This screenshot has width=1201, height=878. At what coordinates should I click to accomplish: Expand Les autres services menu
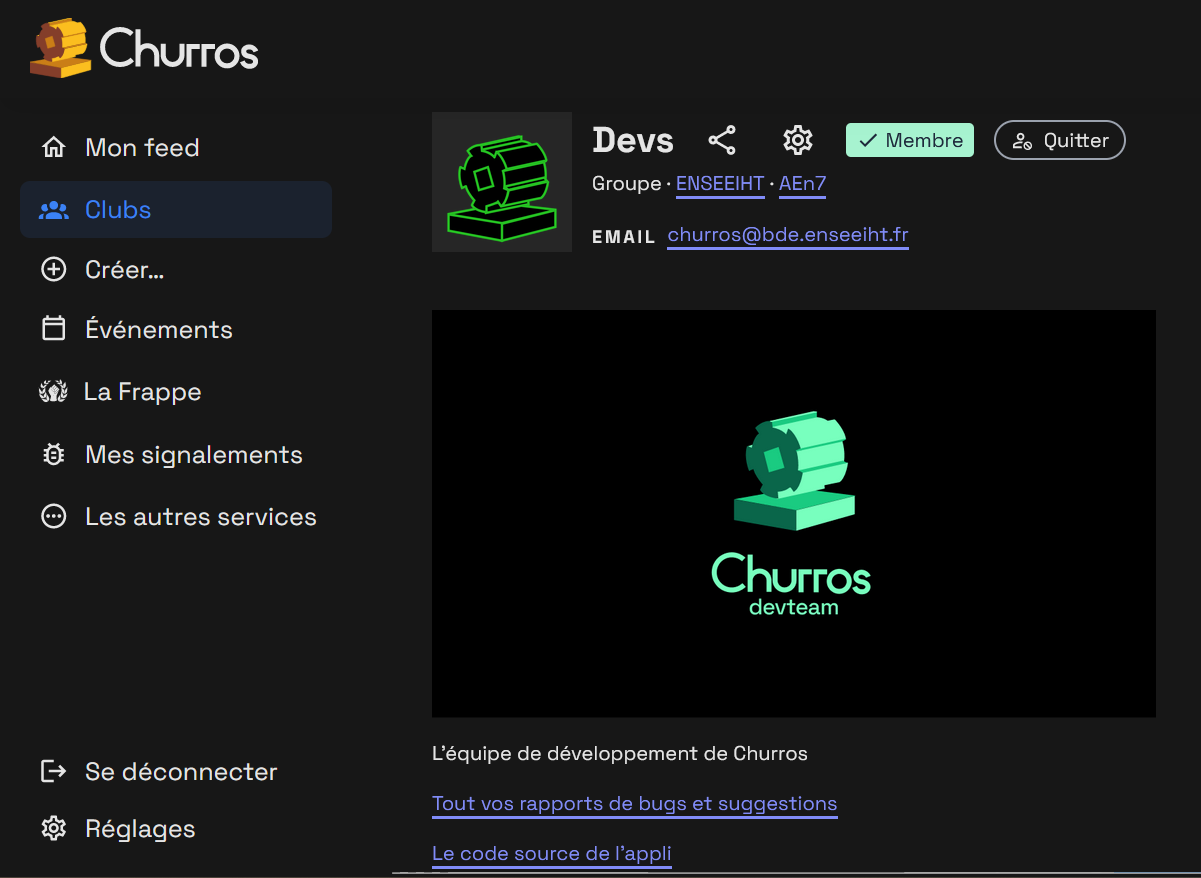click(x=200, y=517)
